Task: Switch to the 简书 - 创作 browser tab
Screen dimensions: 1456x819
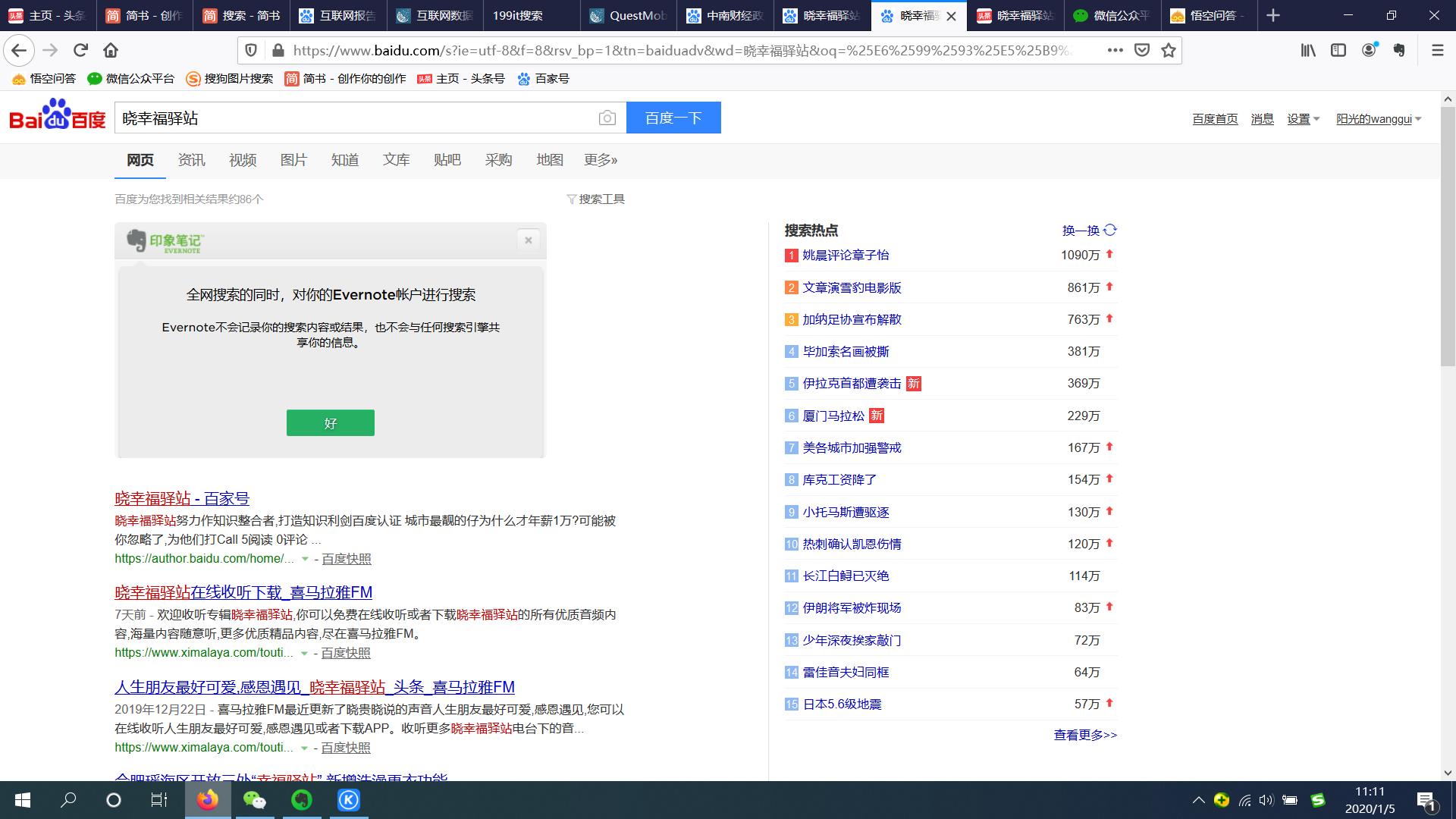Action: pos(144,15)
